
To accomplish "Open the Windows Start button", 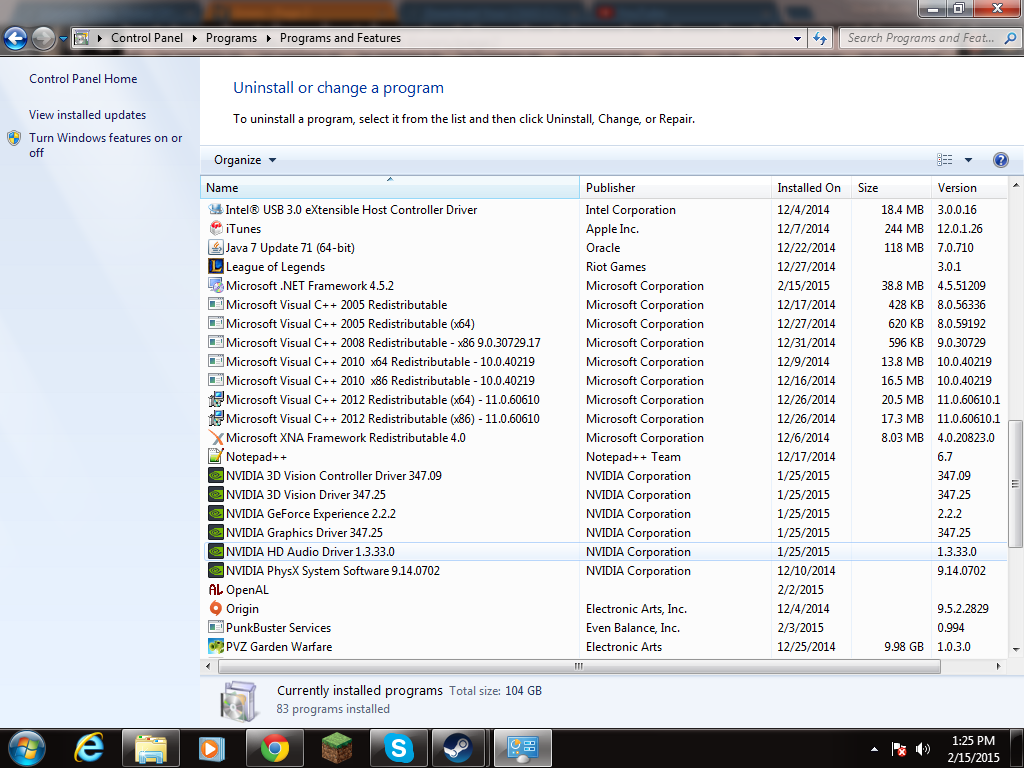I will click(x=26, y=748).
